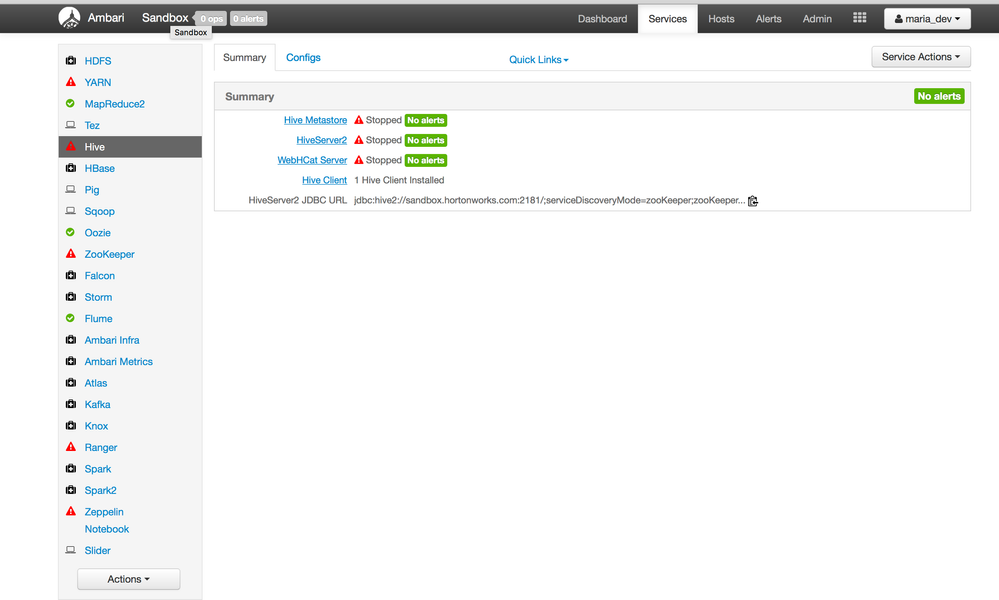Image resolution: width=999 pixels, height=600 pixels.
Task: Select '1 Hive Client Installed' text
Action: [x=399, y=180]
